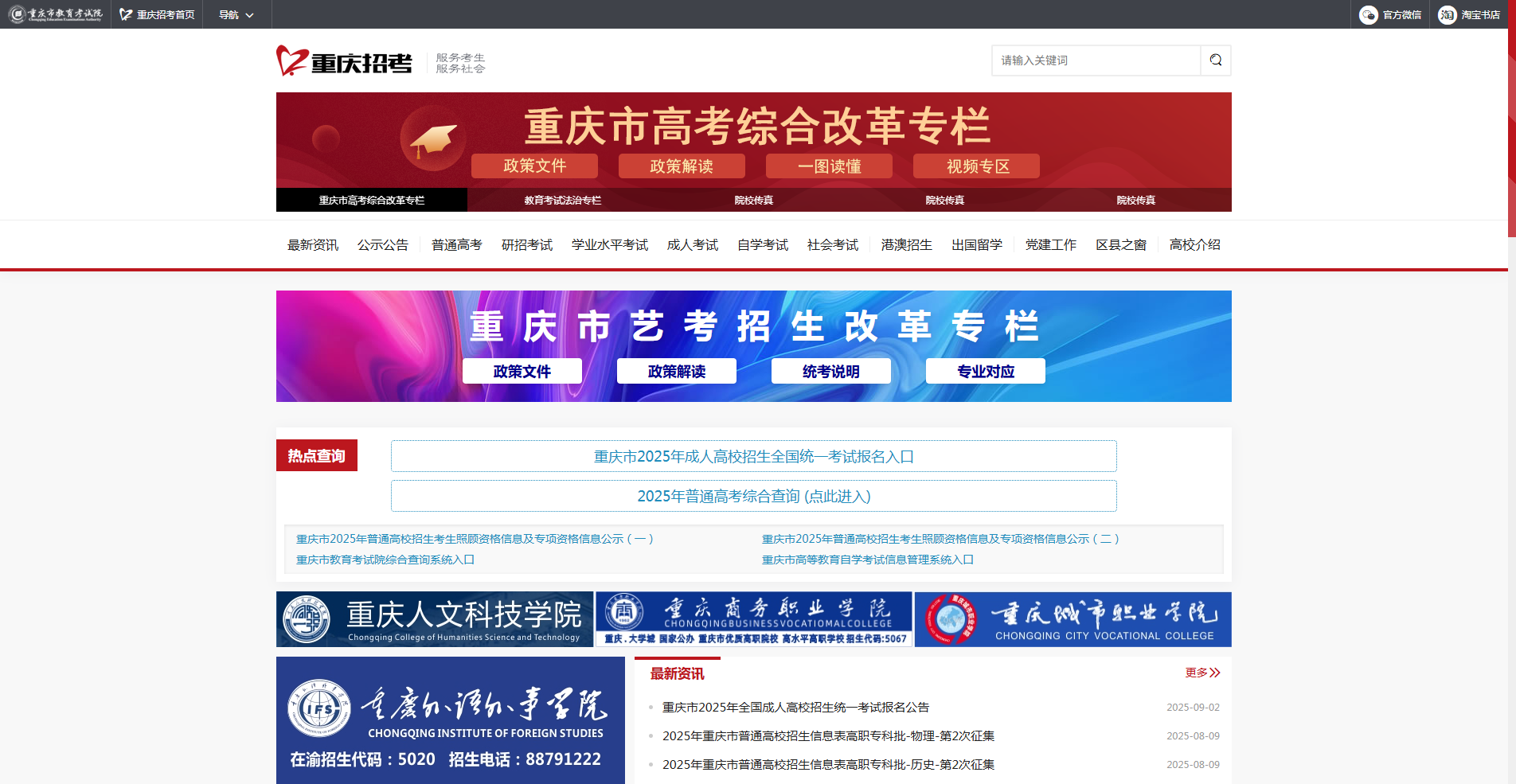Click the 重庆人文科技学院 banner image

click(x=435, y=619)
